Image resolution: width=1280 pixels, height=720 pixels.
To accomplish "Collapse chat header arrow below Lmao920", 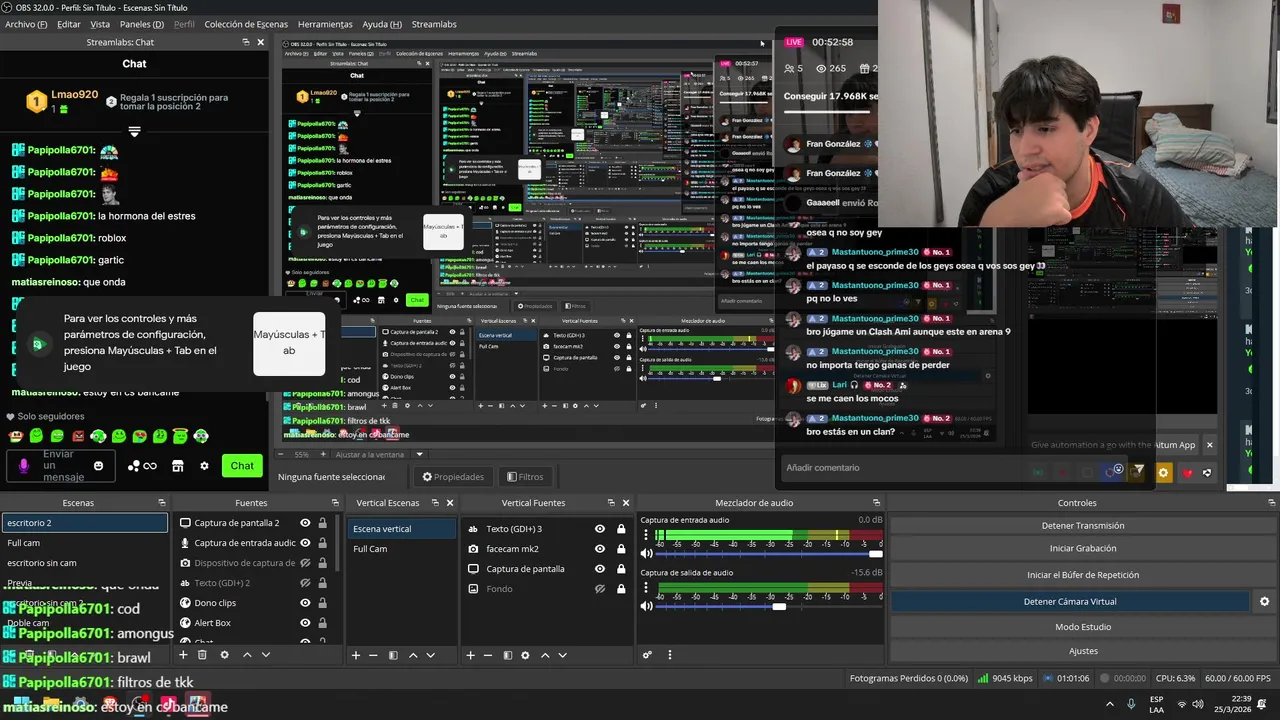I will tap(134, 131).
